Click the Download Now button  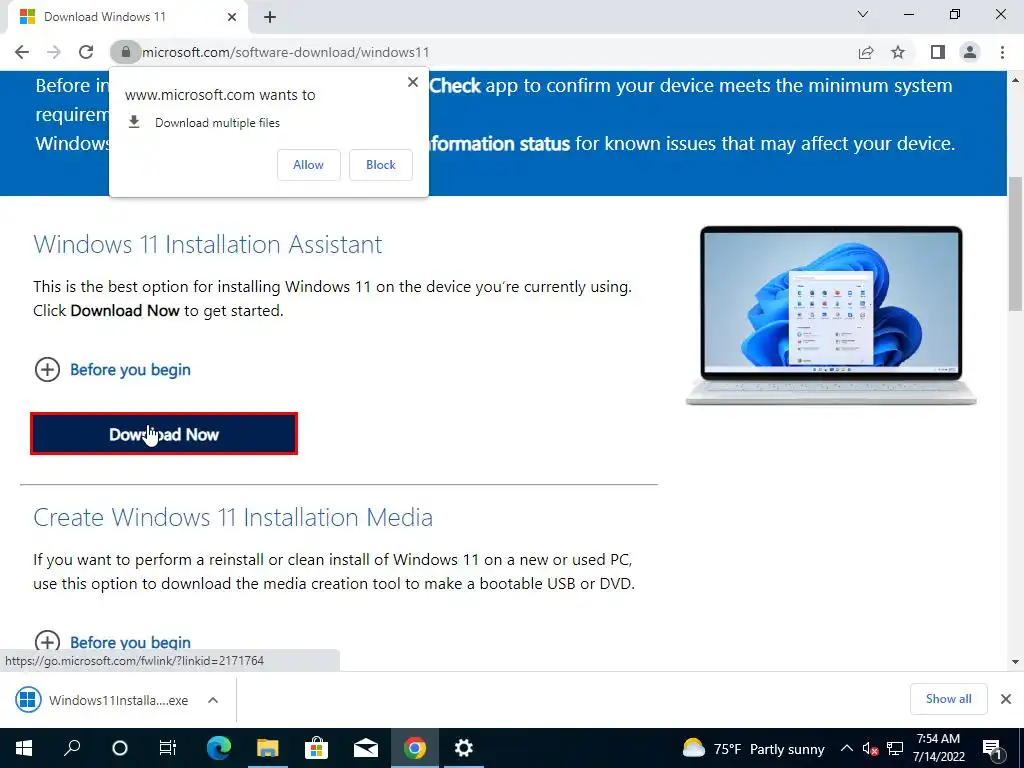click(164, 434)
